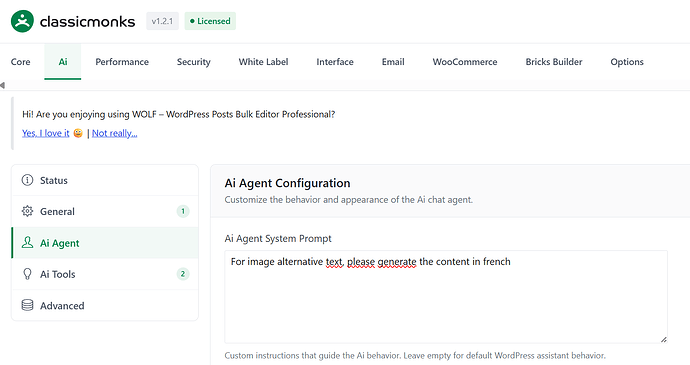Go to the White Label tab
690x365 pixels.
point(263,62)
